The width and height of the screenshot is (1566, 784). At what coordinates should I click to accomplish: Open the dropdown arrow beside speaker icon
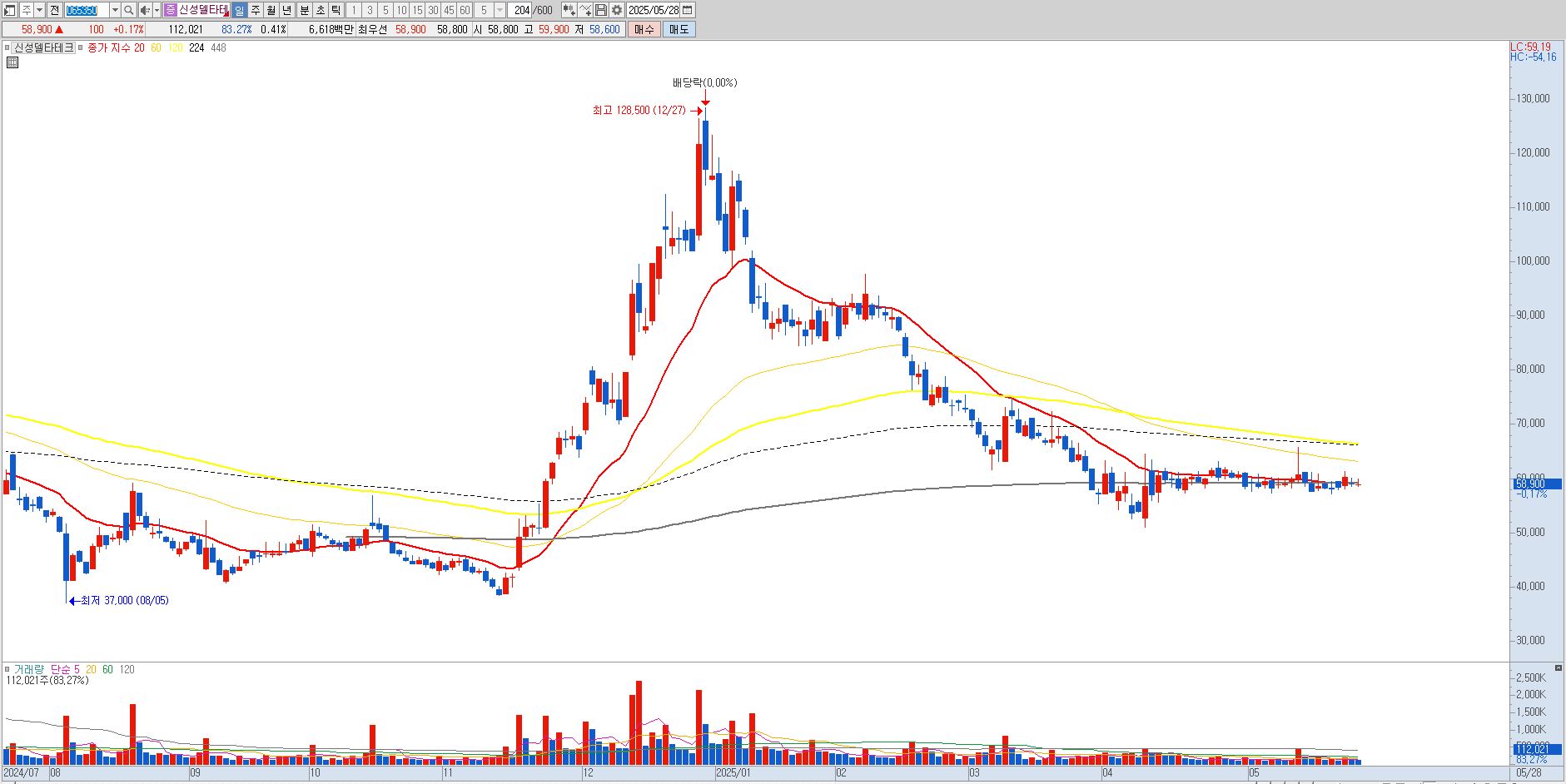click(x=157, y=10)
